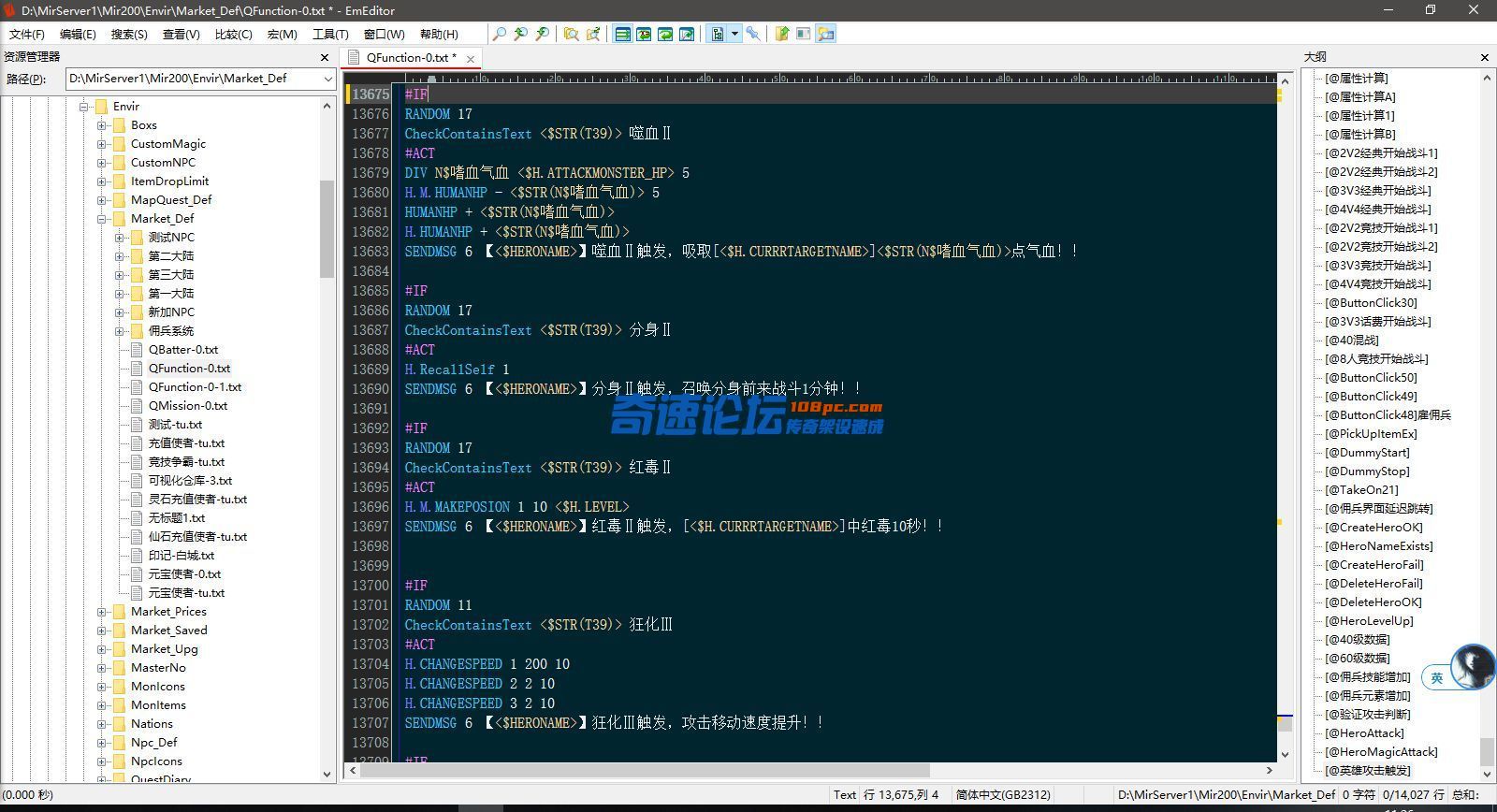Open the 宏(M) menu
Image resolution: width=1497 pixels, height=812 pixels.
coord(283,34)
